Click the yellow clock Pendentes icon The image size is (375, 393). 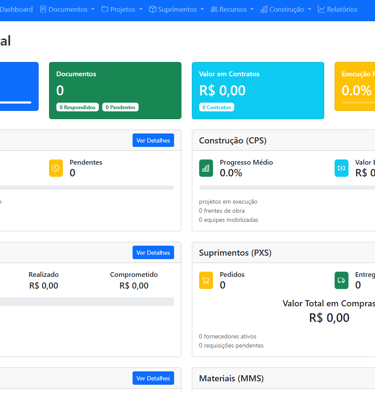56,168
